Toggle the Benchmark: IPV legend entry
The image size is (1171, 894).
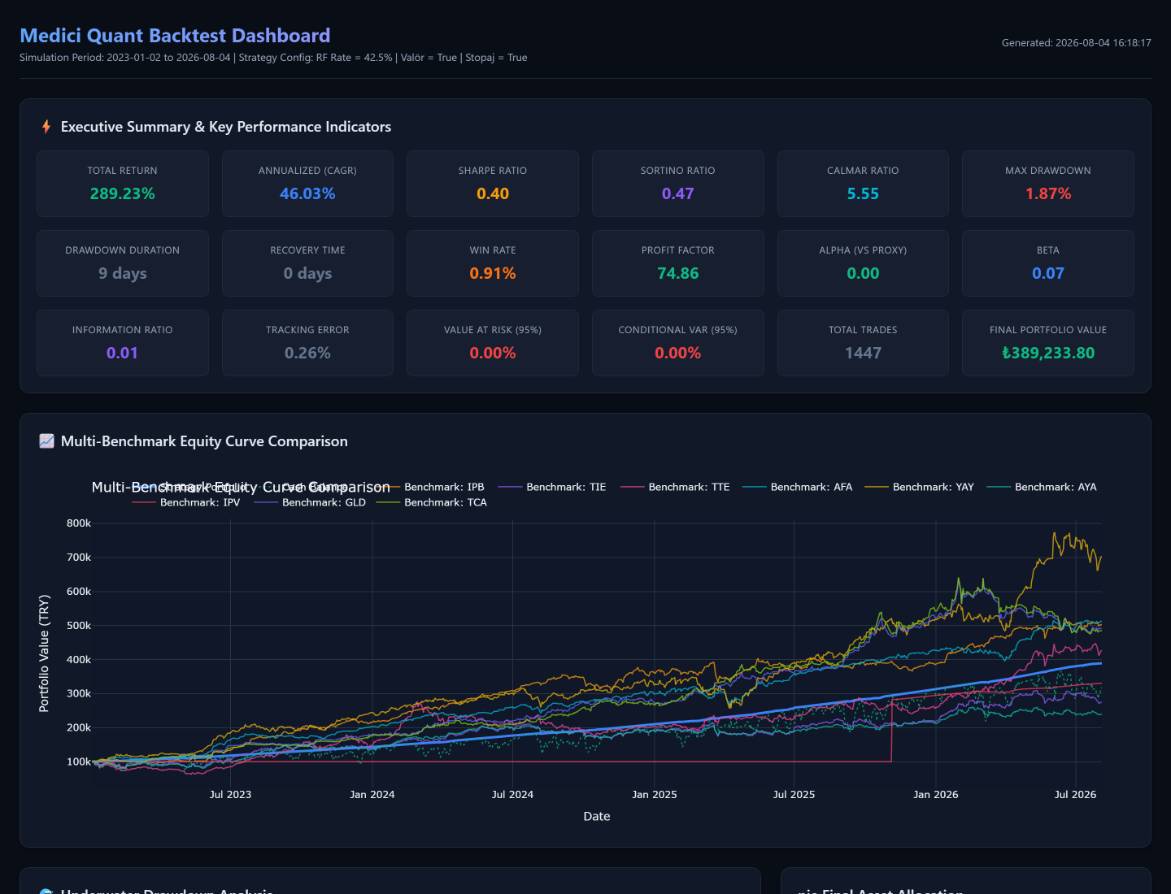tap(186, 503)
